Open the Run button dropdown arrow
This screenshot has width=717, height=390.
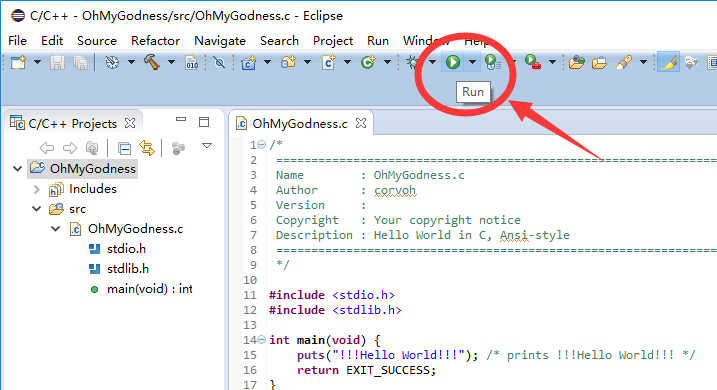pyautogui.click(x=472, y=62)
